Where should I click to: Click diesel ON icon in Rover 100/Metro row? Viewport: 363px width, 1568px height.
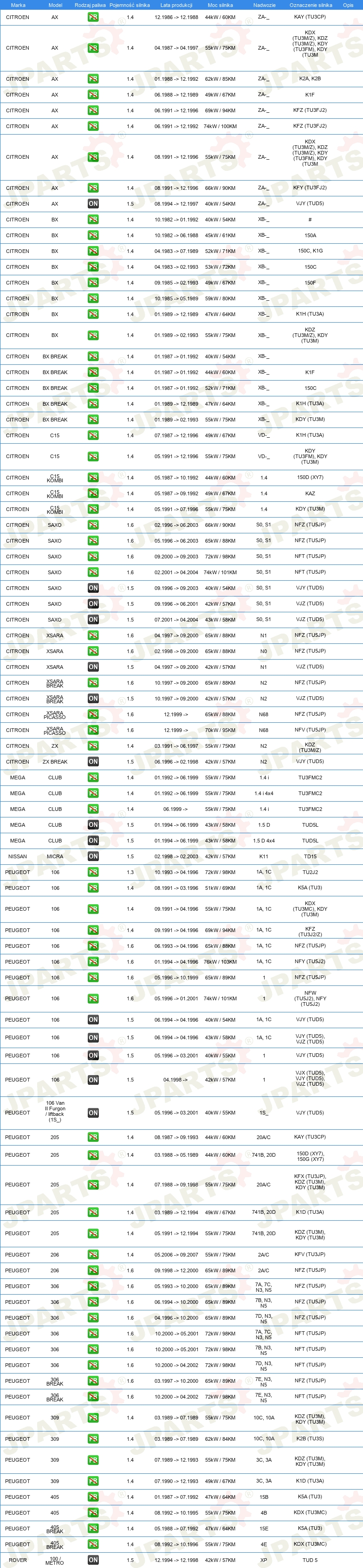coord(93,1560)
